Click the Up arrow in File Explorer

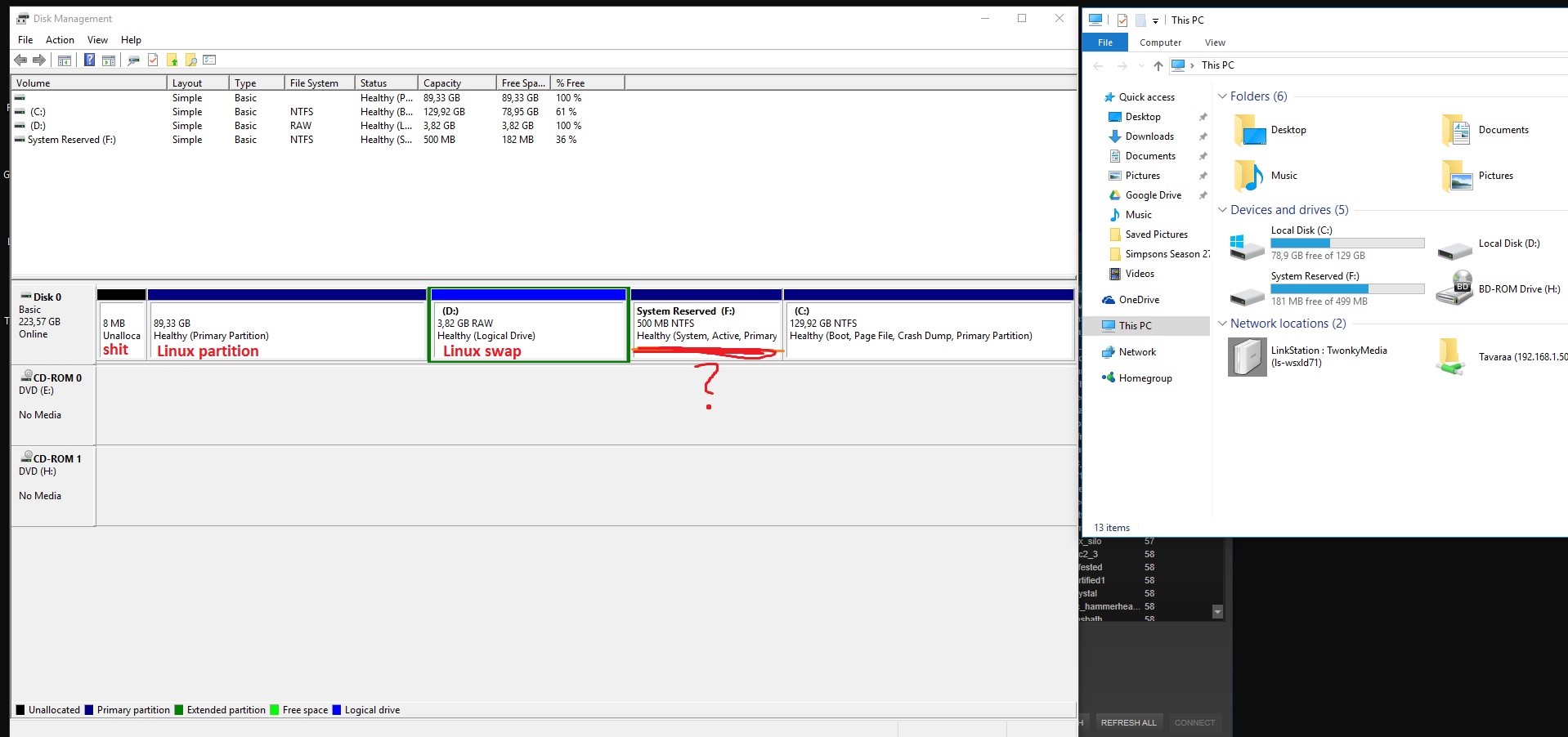point(1158,65)
